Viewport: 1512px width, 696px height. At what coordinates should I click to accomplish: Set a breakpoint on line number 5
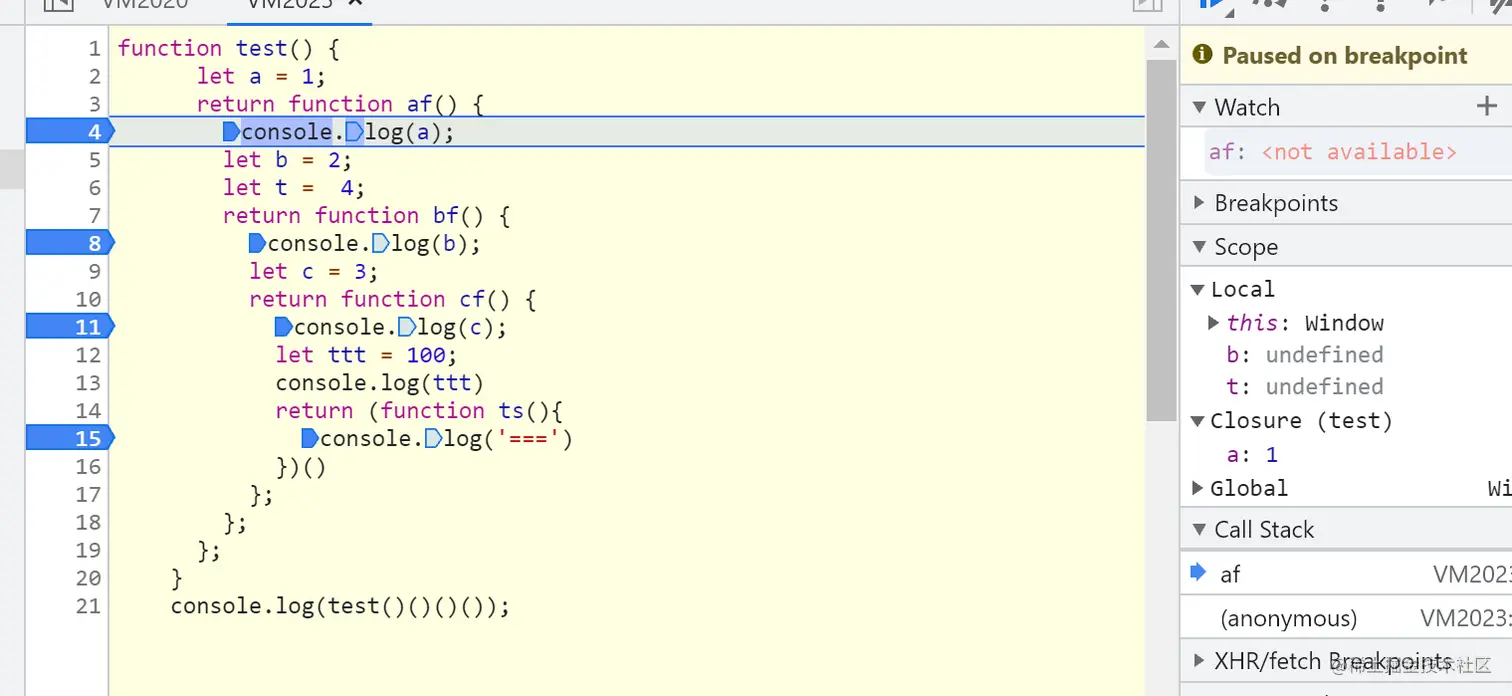point(94,160)
